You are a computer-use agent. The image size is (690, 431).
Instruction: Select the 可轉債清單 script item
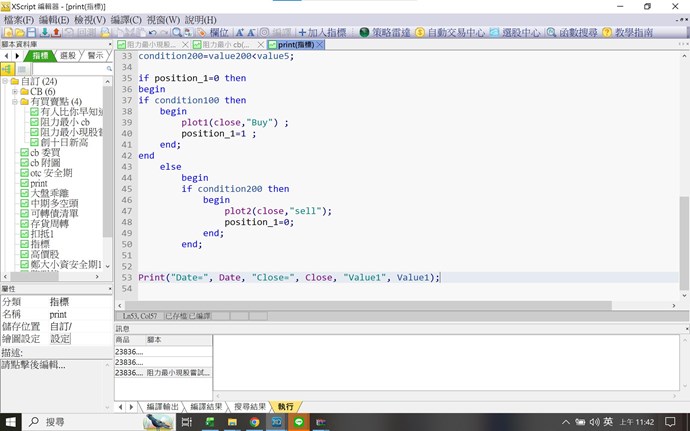pos(54,214)
